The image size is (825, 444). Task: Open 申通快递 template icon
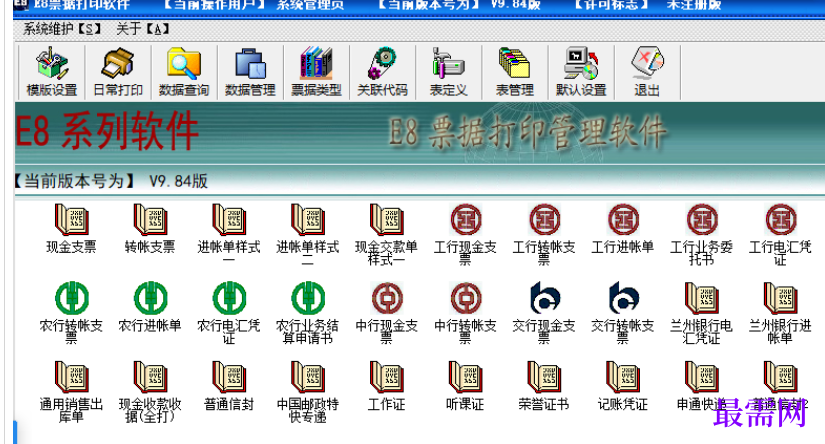(x=702, y=377)
